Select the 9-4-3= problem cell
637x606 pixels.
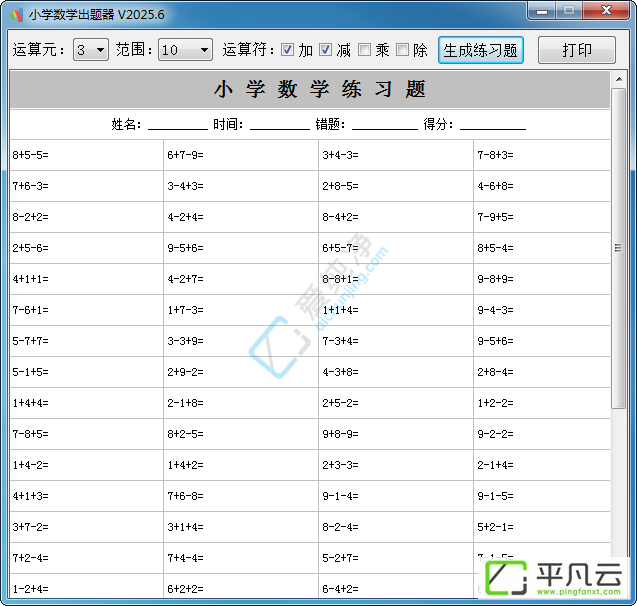(542, 310)
